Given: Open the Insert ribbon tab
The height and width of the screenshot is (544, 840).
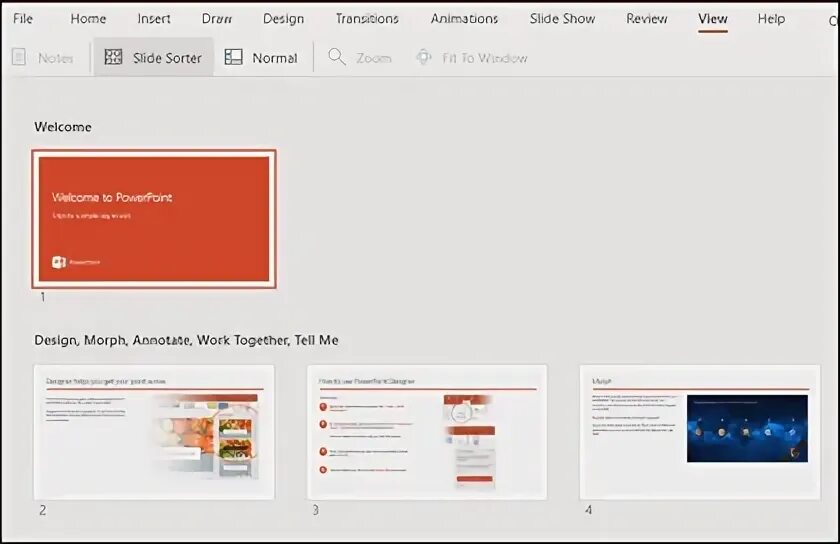Looking at the screenshot, I should click(154, 19).
